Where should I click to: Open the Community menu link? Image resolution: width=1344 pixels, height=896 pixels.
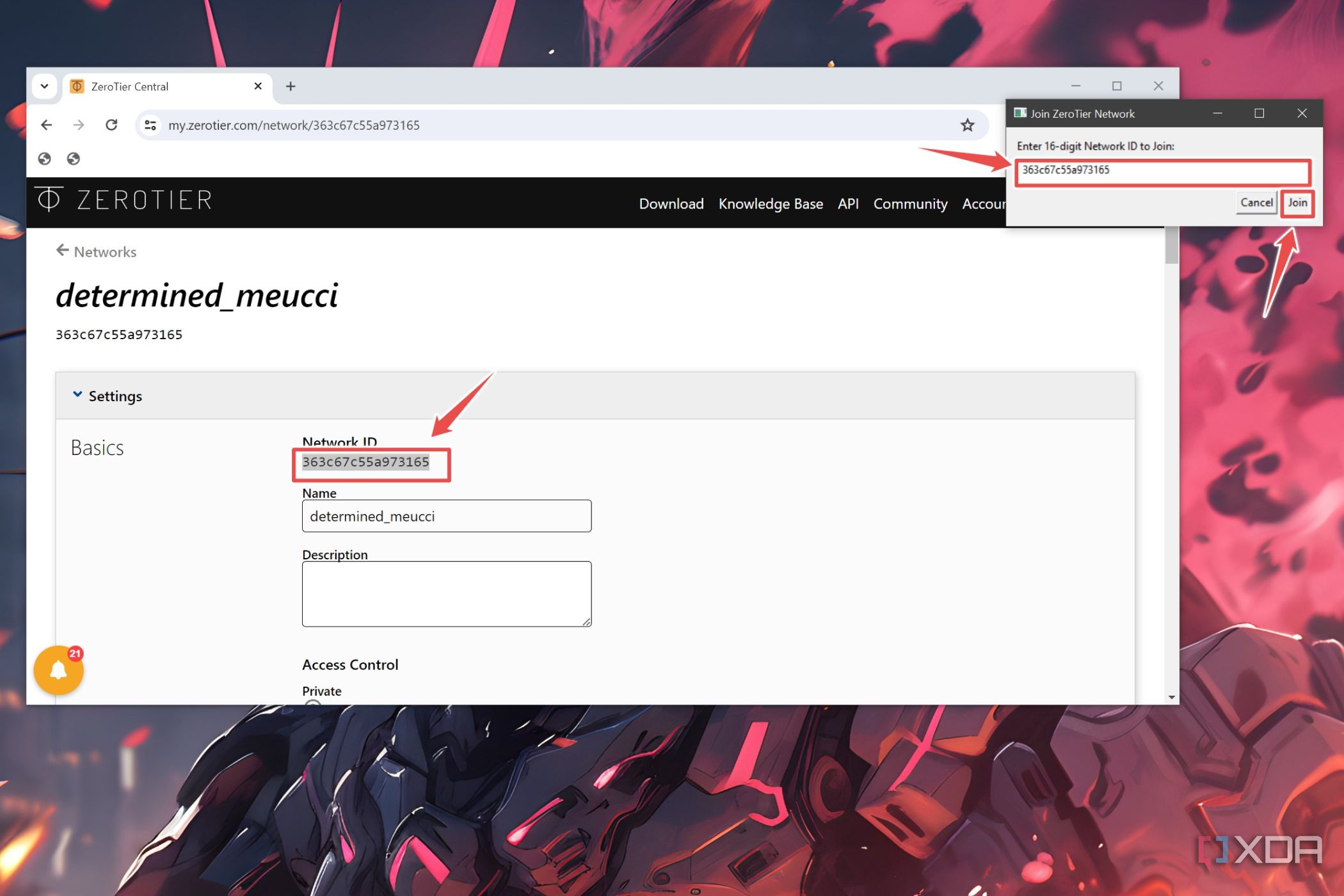(x=910, y=204)
